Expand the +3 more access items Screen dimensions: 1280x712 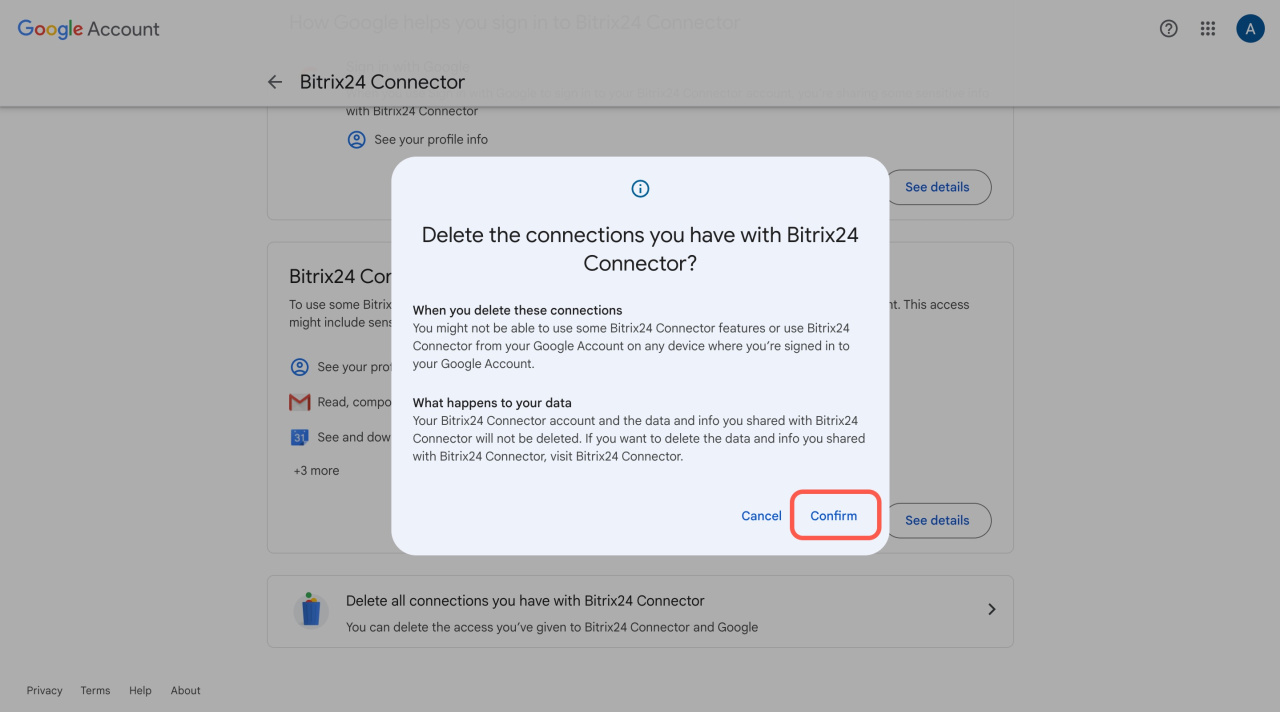point(316,471)
